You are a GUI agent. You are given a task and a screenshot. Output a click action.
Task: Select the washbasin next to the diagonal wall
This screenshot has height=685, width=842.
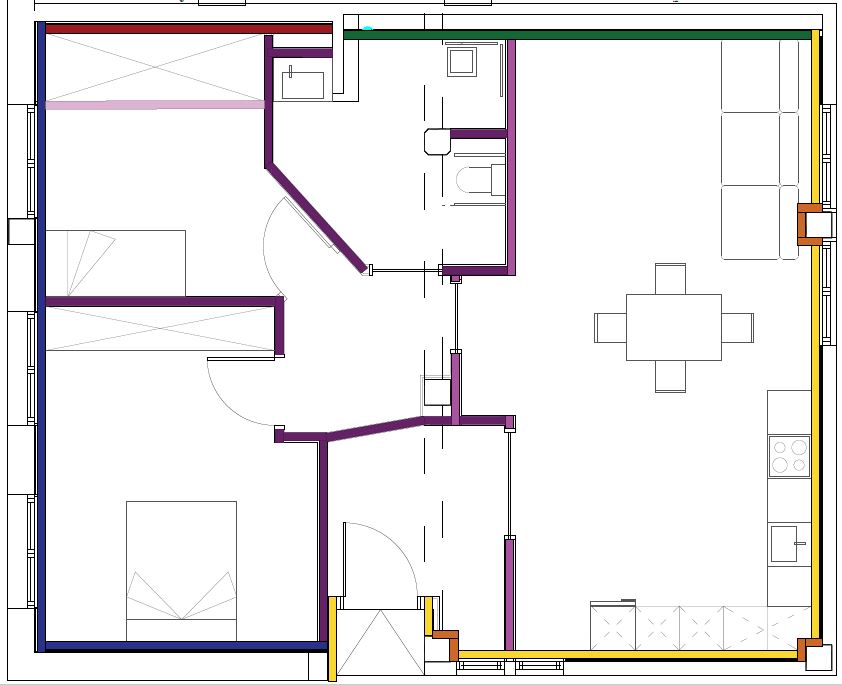click(302, 83)
